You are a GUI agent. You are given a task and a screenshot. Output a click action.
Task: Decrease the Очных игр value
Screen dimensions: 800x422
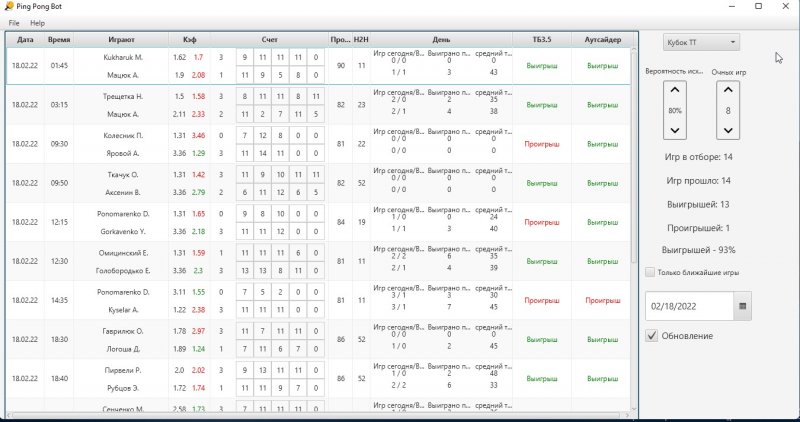point(728,130)
